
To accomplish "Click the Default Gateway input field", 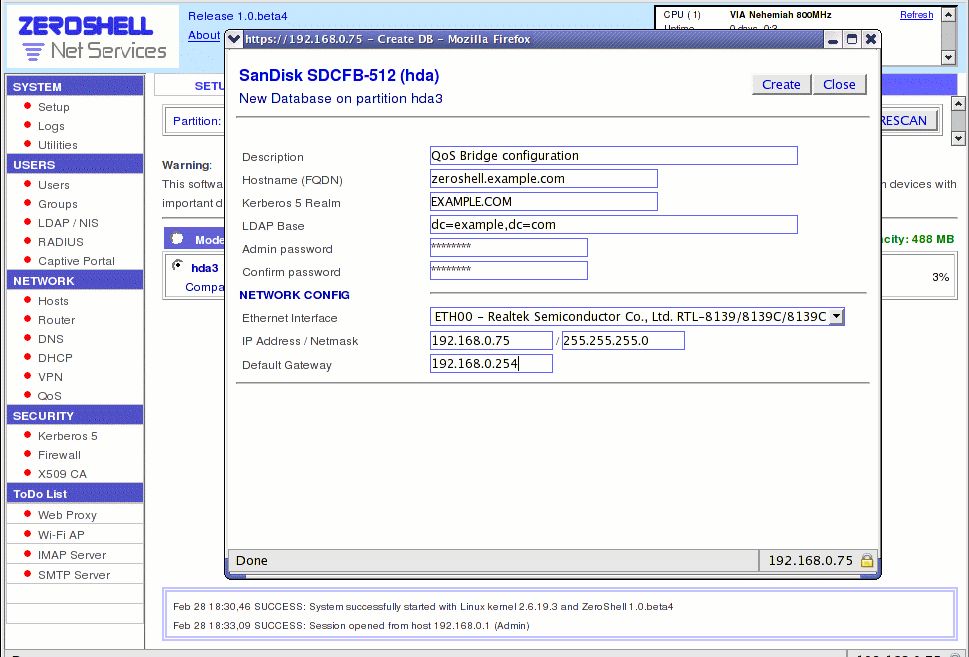I will point(490,364).
